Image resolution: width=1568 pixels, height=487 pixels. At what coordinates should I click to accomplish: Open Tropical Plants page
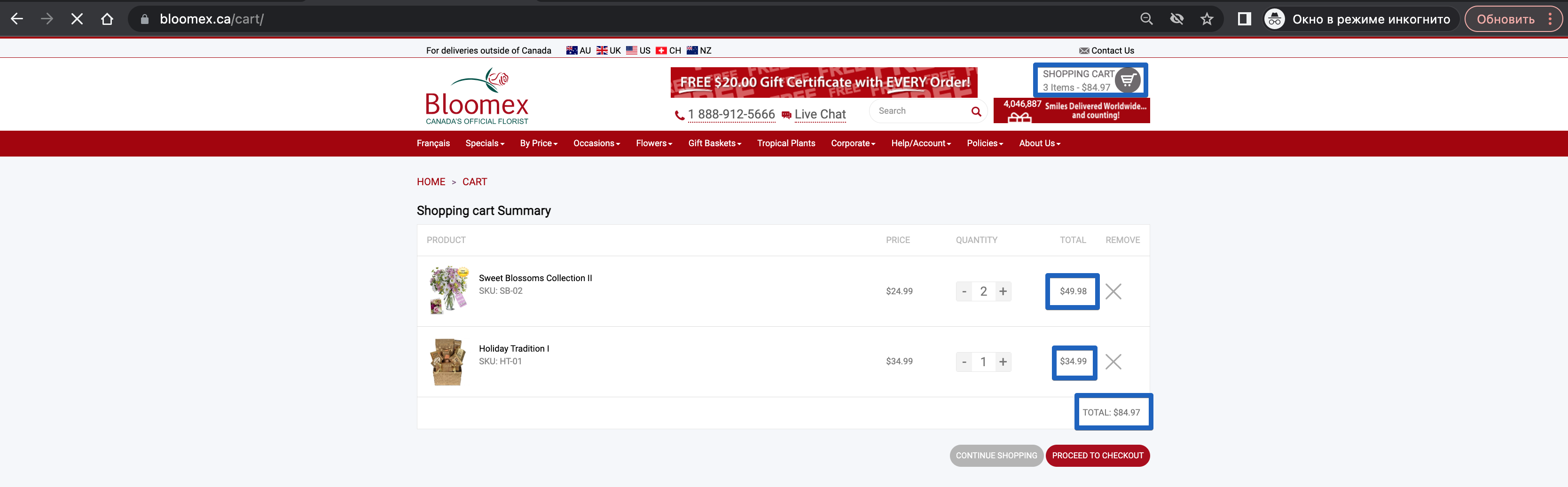(786, 143)
